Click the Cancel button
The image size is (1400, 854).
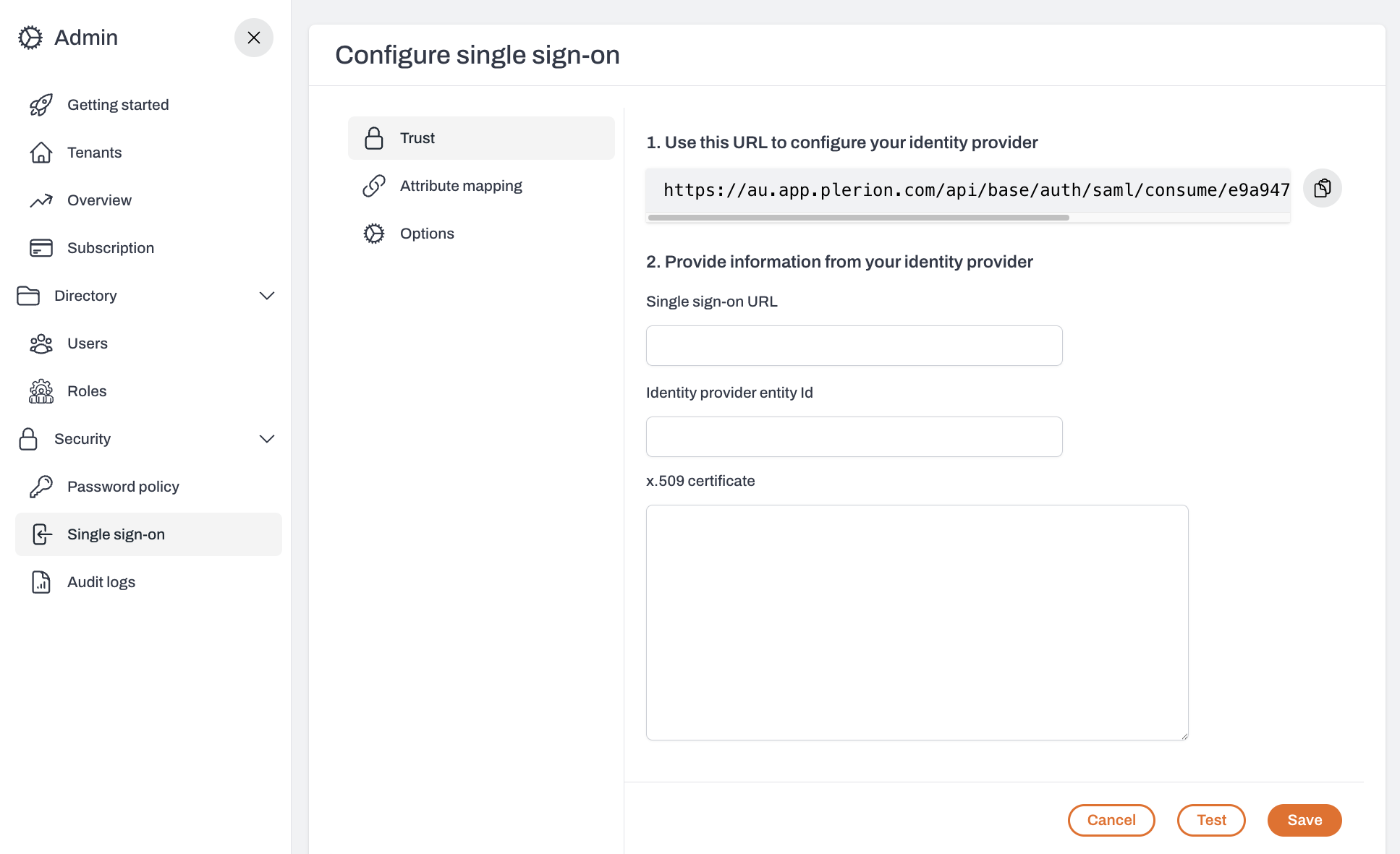click(x=1111, y=820)
